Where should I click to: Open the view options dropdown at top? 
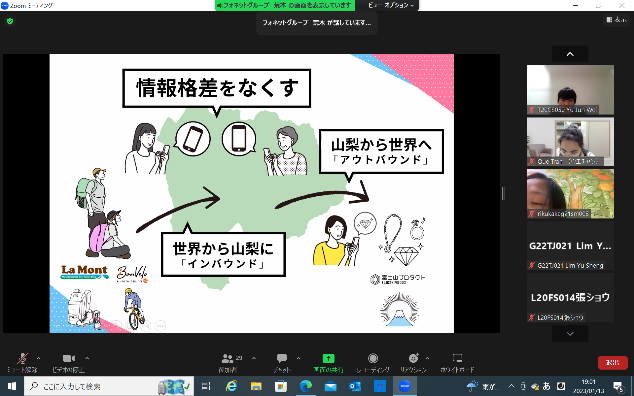pyautogui.click(x=391, y=5)
